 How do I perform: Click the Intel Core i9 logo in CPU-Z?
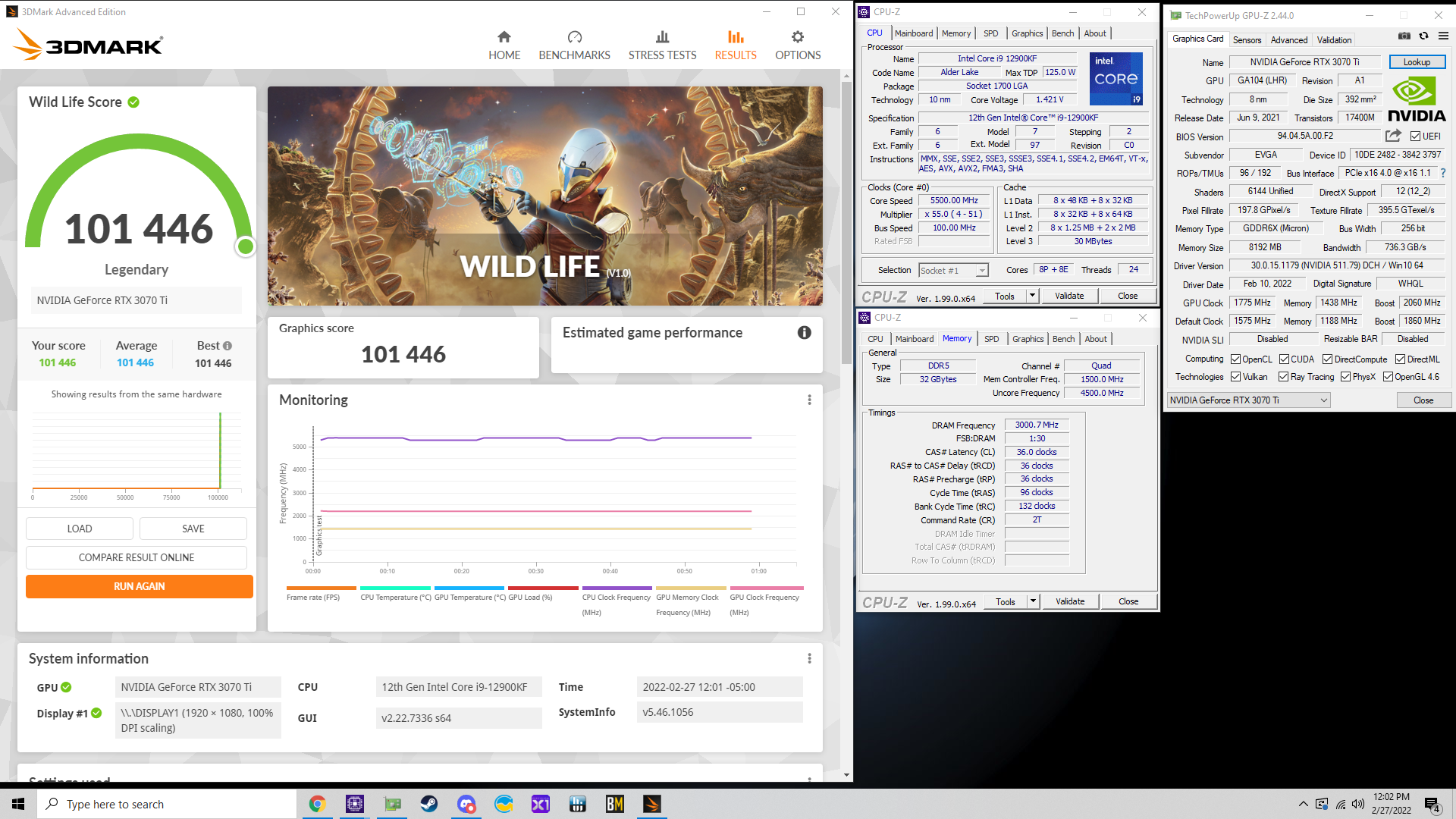1116,79
